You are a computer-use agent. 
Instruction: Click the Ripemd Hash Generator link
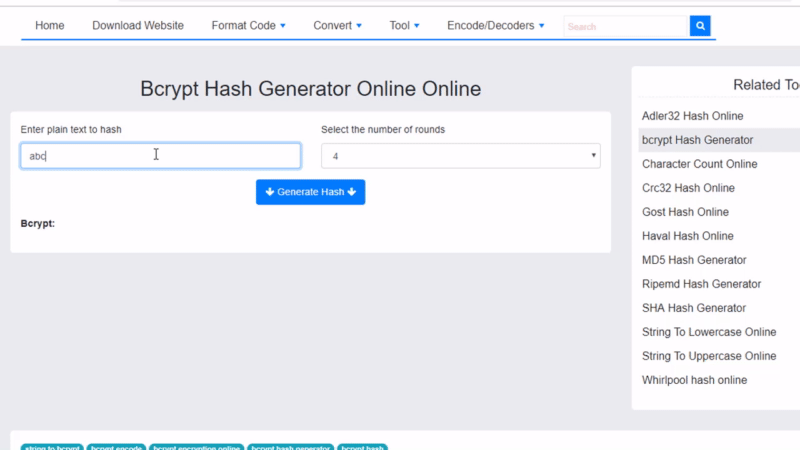[x=701, y=284]
